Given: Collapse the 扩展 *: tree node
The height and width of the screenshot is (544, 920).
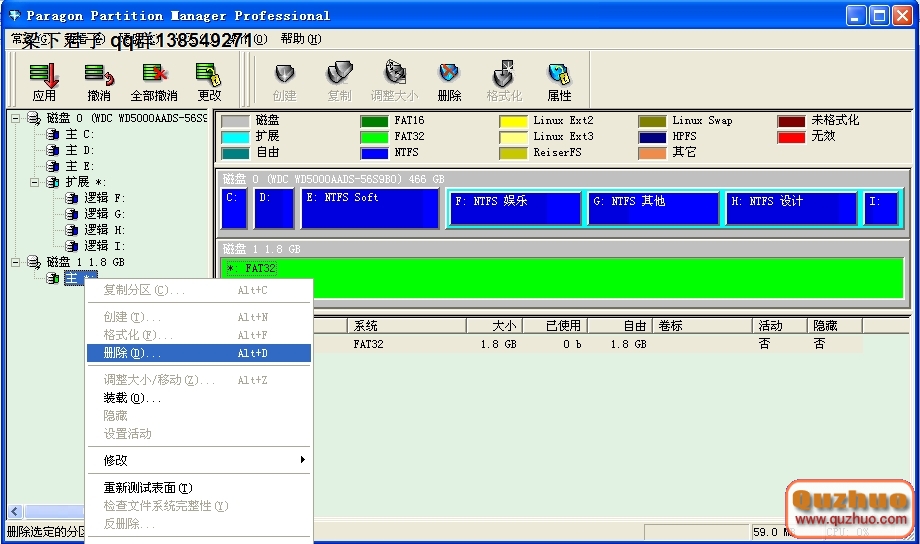Looking at the screenshot, I should click(34, 182).
